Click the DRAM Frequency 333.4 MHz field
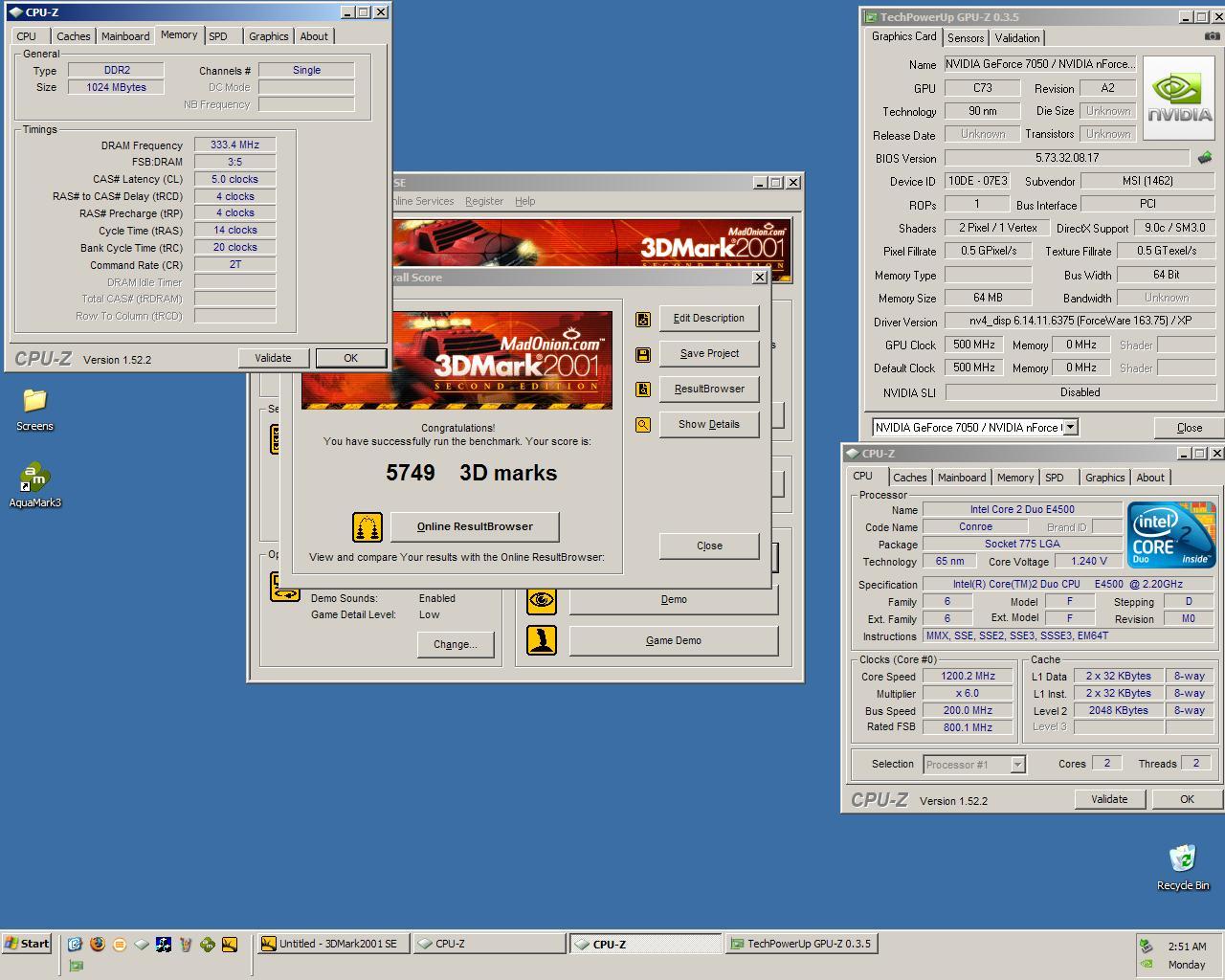 coord(235,145)
